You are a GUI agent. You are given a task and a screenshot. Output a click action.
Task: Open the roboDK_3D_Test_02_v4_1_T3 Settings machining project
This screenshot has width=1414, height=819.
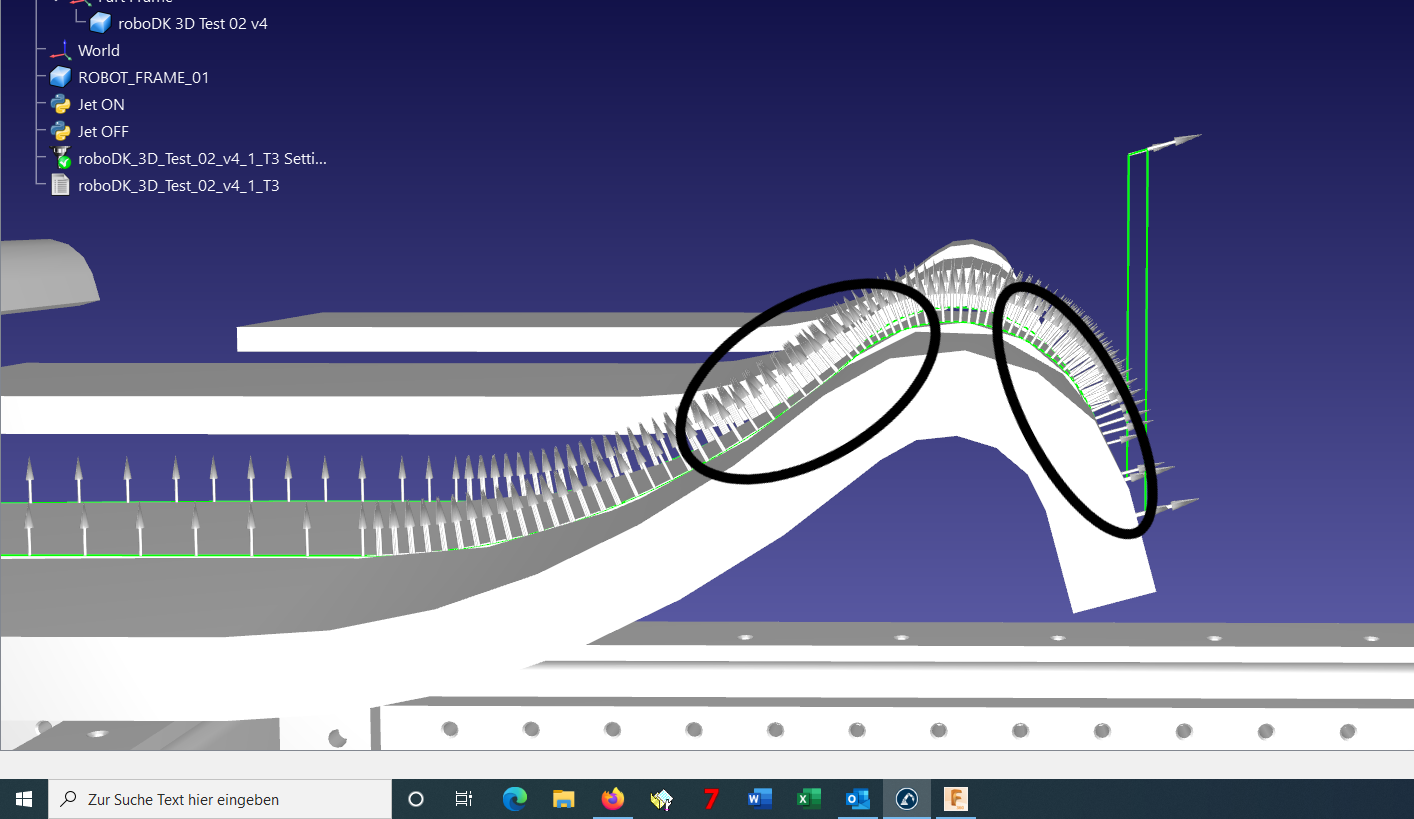coord(202,158)
